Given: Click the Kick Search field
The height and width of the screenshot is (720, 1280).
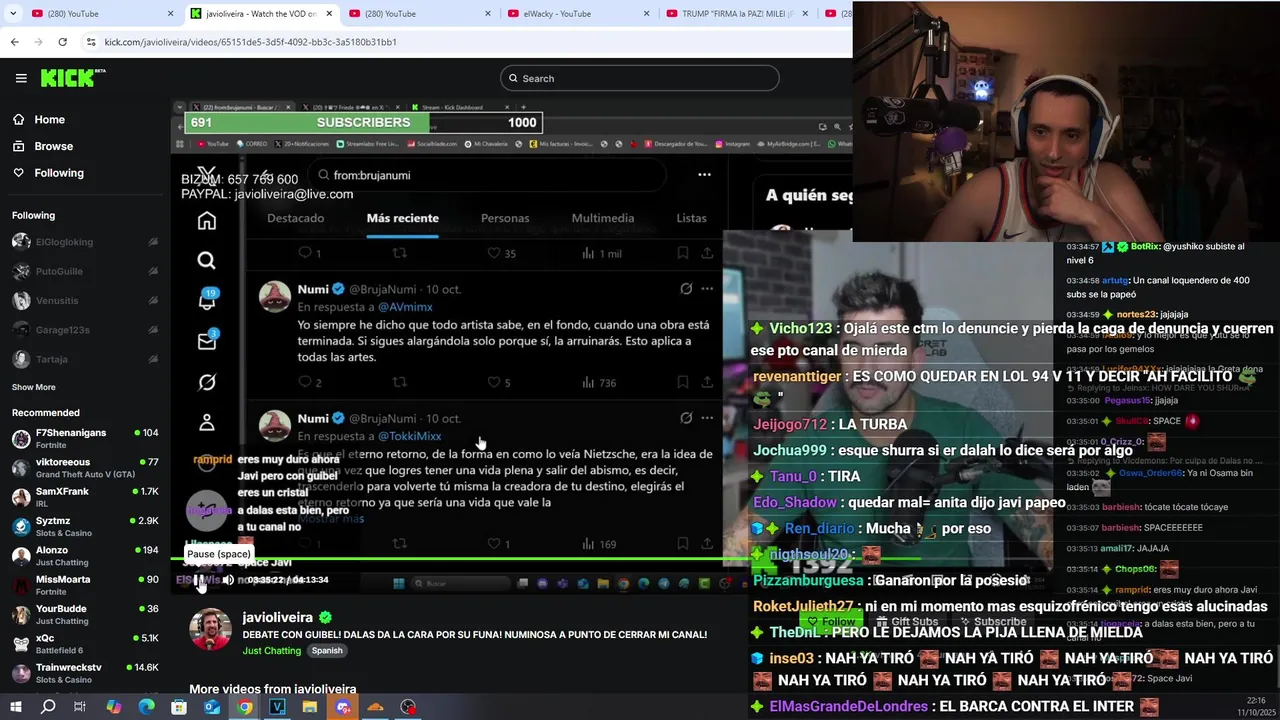Looking at the screenshot, I should tap(640, 78).
